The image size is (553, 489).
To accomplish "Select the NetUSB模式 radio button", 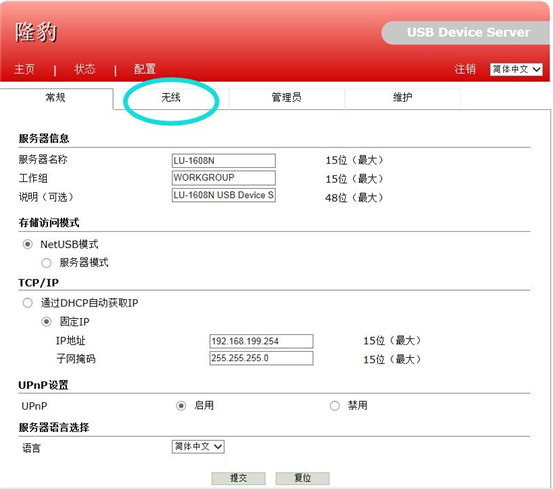I will [x=28, y=244].
